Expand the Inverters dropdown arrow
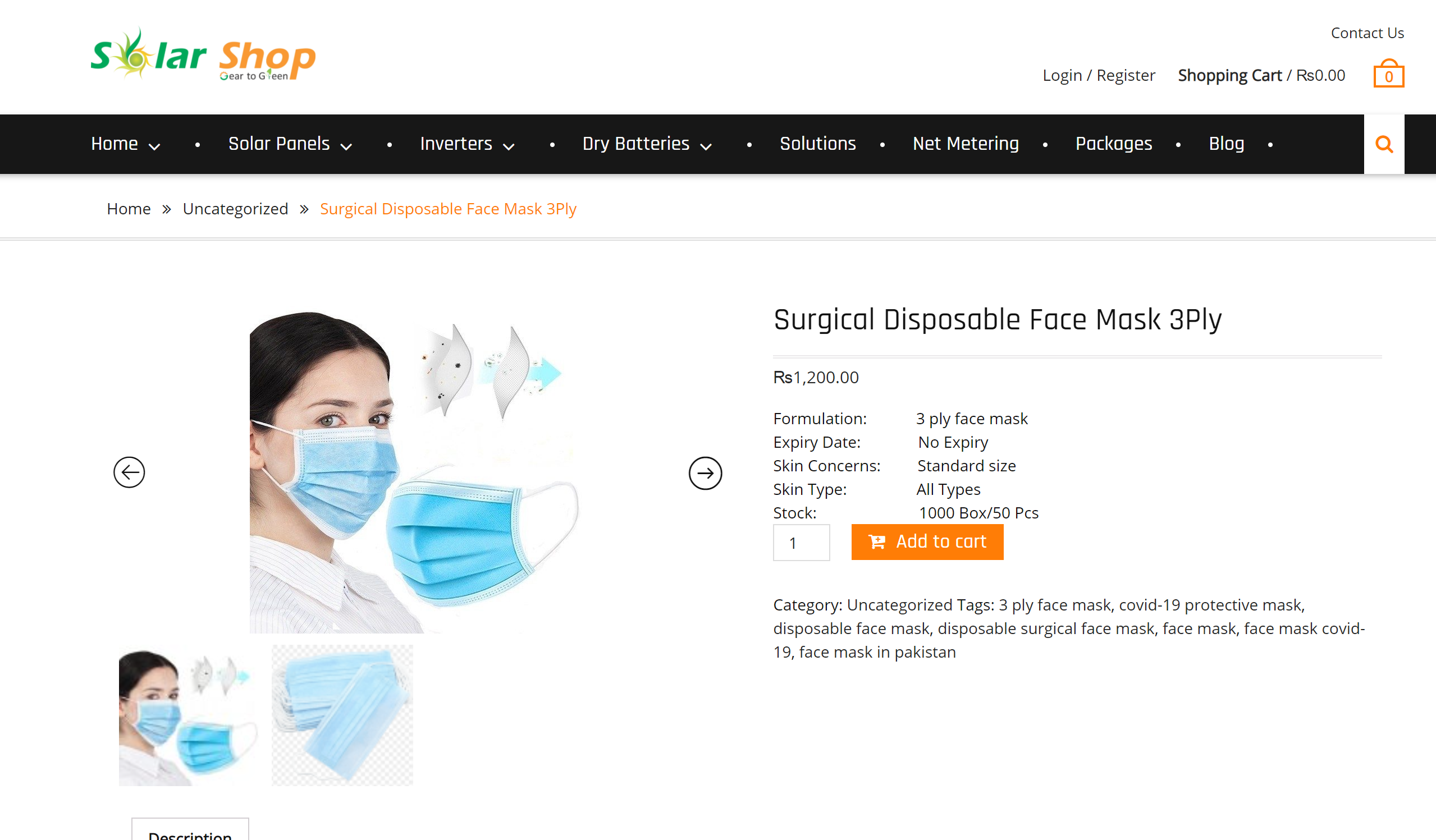This screenshot has width=1436, height=840. 508,146
